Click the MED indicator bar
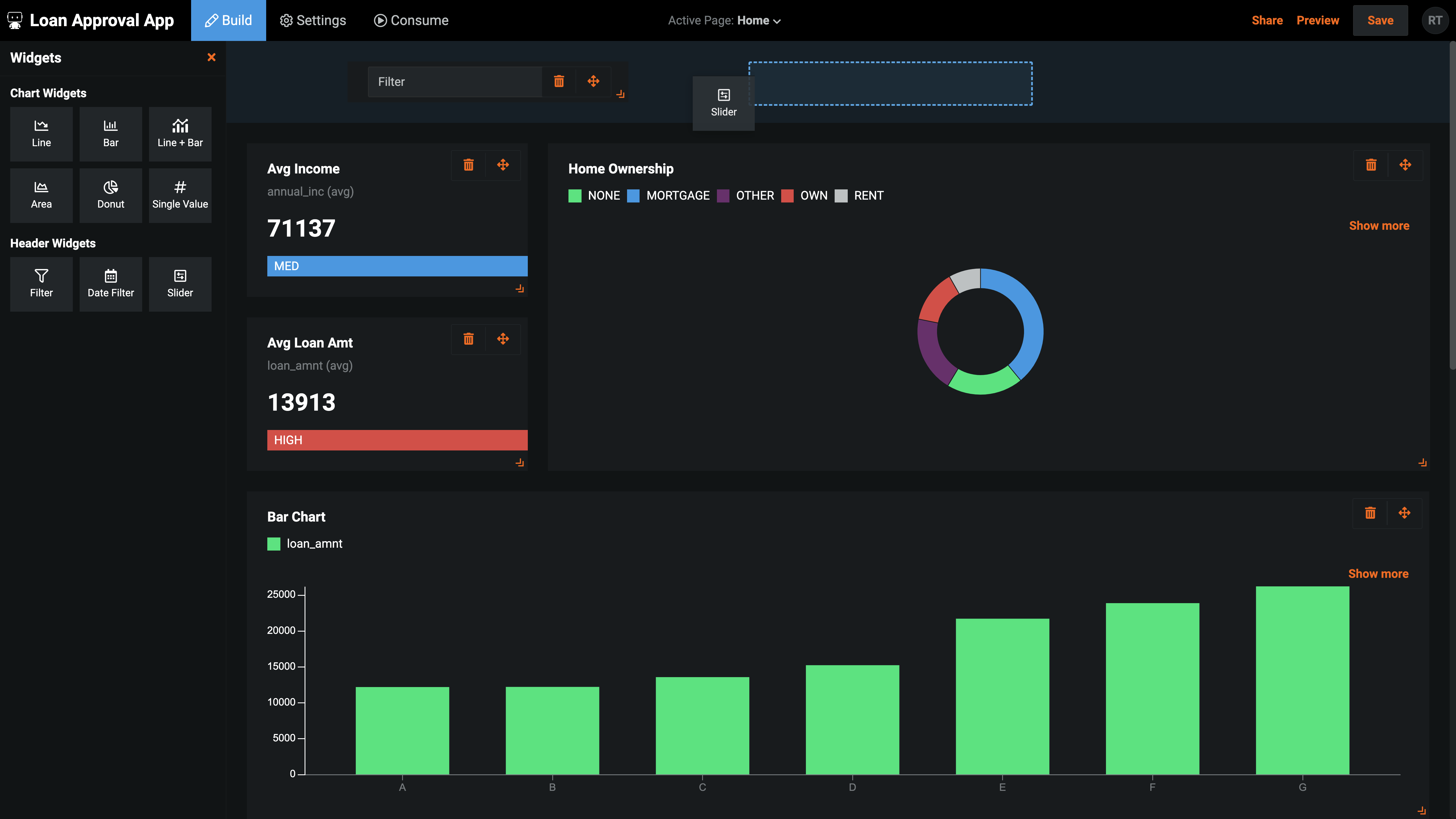Image resolution: width=1456 pixels, height=819 pixels. pos(397,266)
